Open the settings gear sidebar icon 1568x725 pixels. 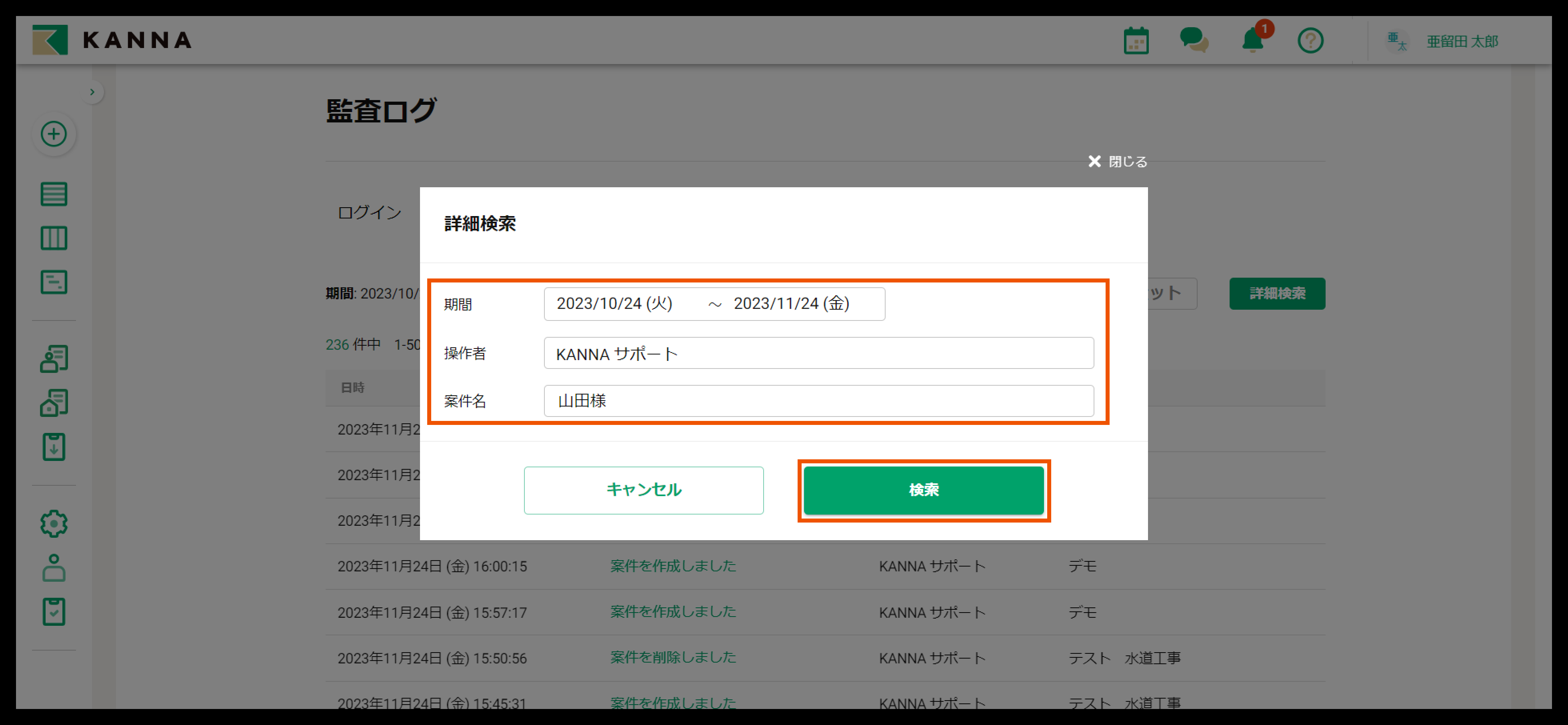tap(54, 523)
